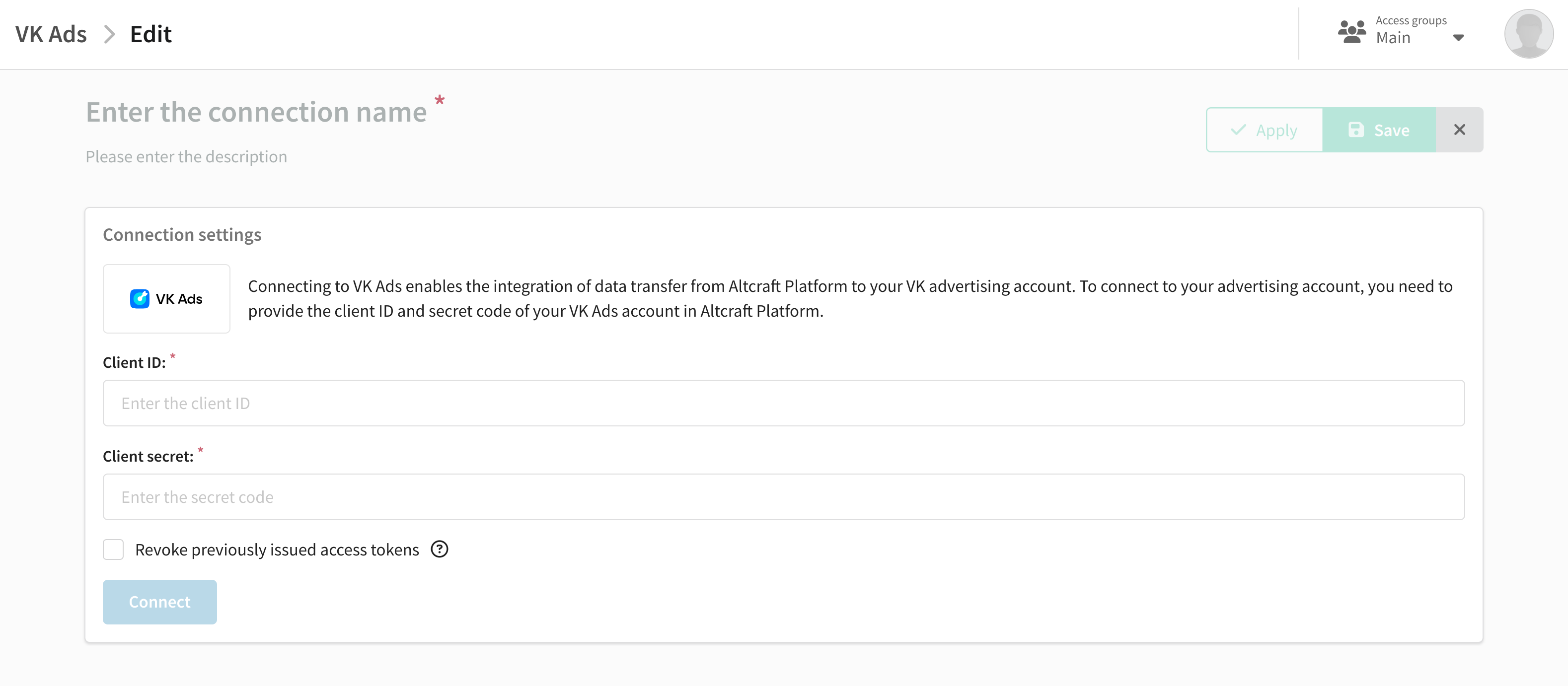Click the breadcrumb chevron separator
Screen dimensions: 1568x686
(109, 34)
